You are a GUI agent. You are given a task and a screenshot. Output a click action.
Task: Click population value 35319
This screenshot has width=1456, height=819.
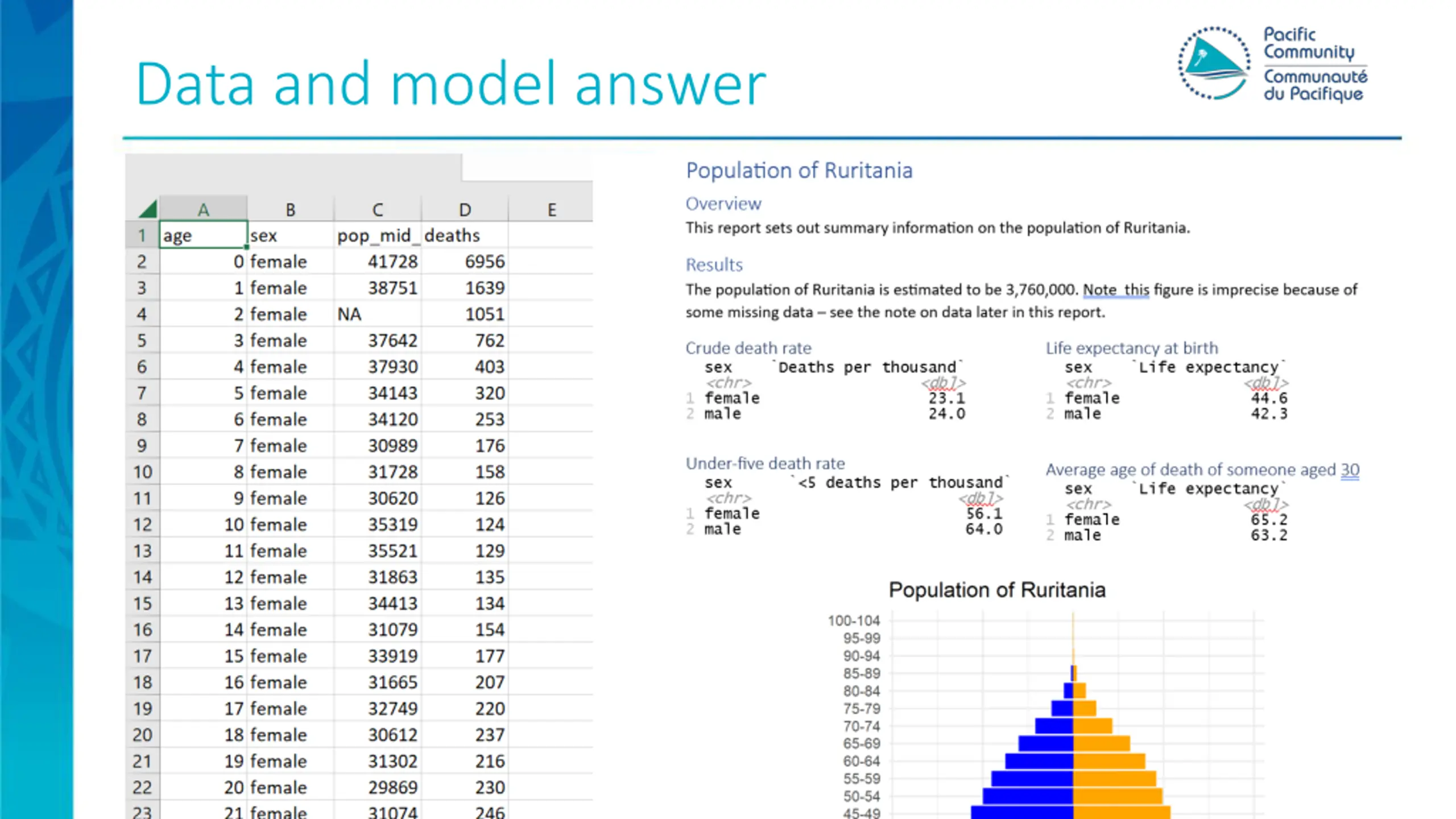(392, 524)
